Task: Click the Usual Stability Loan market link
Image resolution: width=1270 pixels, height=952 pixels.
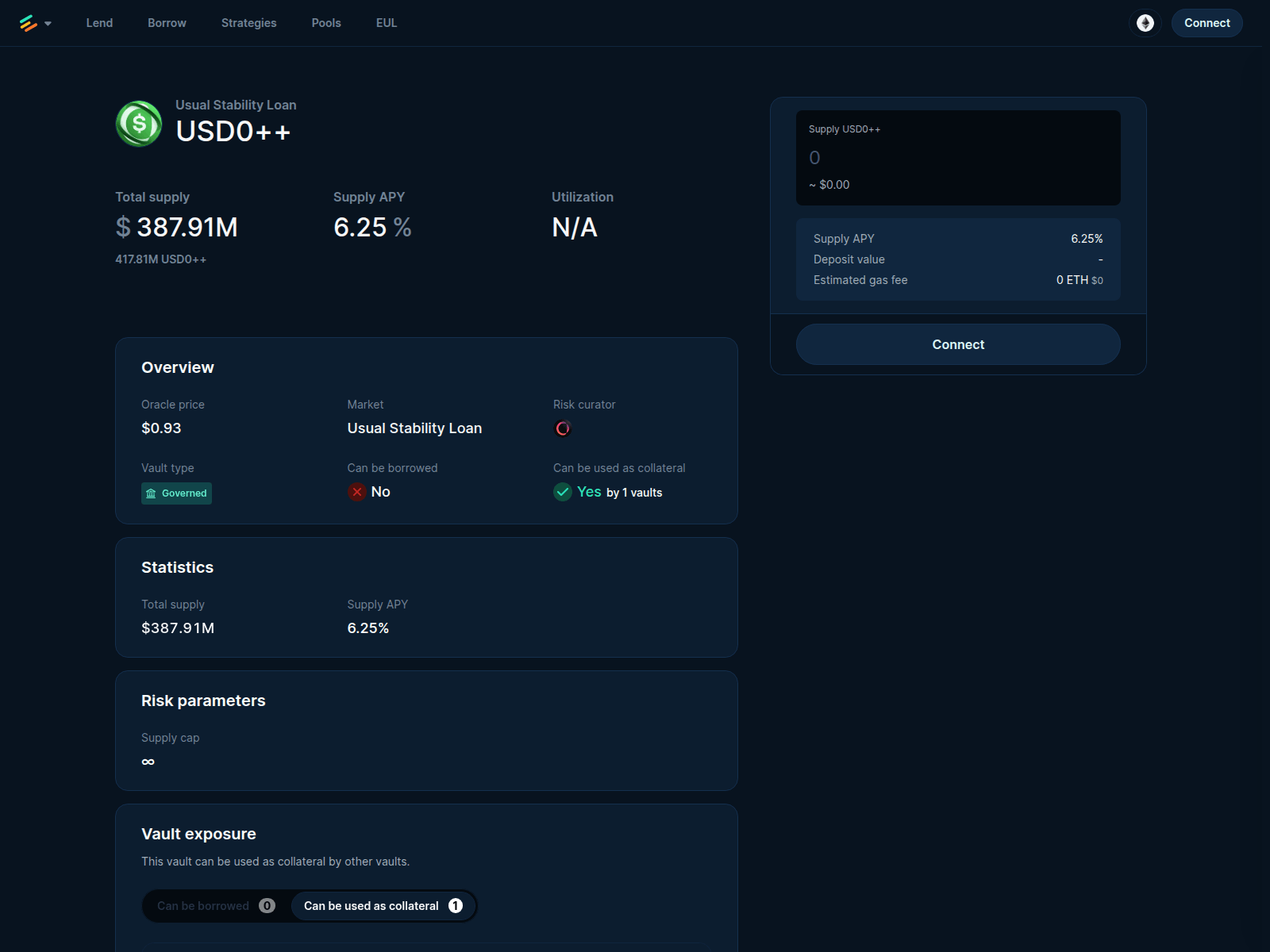Action: pos(414,428)
